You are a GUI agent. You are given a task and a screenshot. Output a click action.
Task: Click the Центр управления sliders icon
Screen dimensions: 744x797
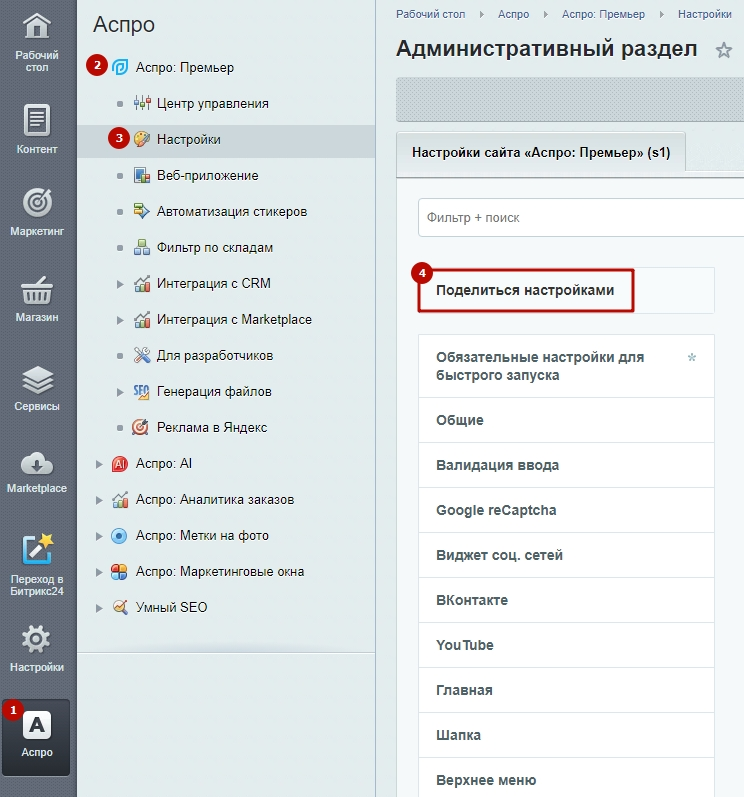coord(142,103)
